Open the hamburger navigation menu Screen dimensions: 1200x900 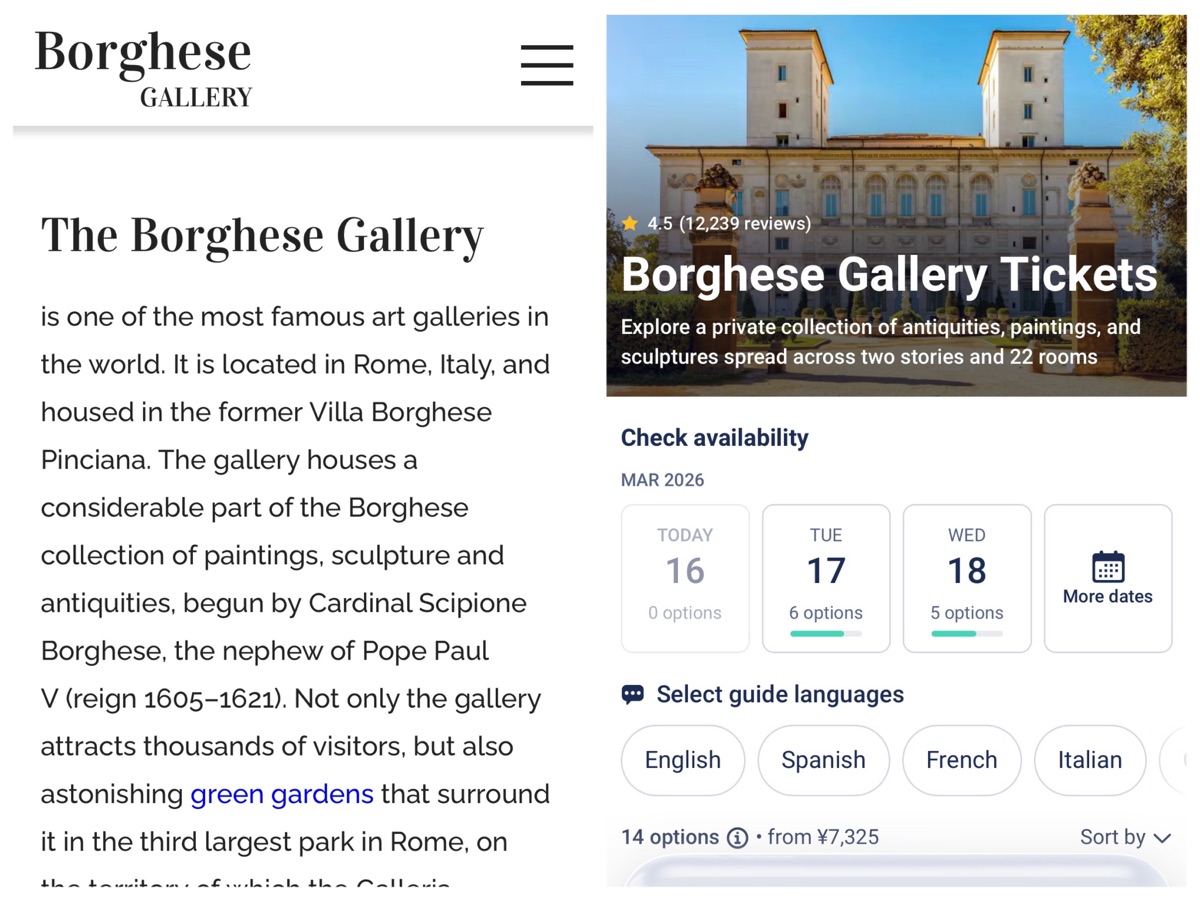tap(547, 65)
